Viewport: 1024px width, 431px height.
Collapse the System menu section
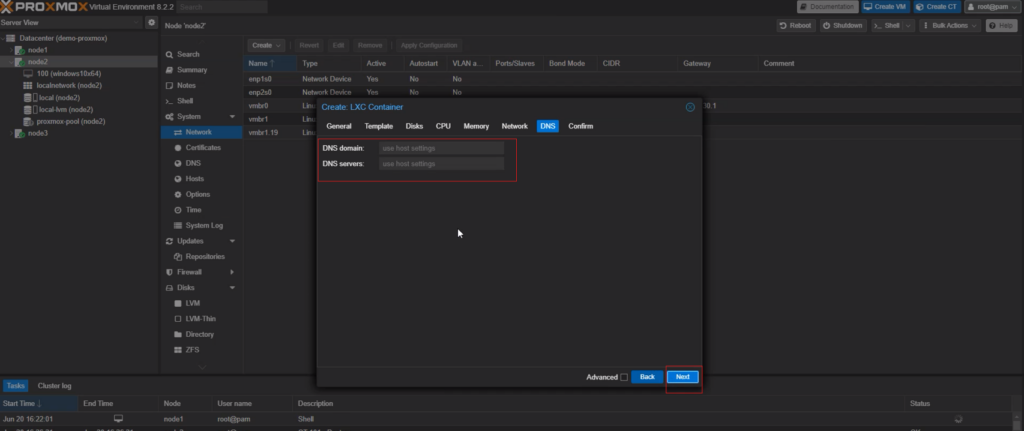pos(232,117)
